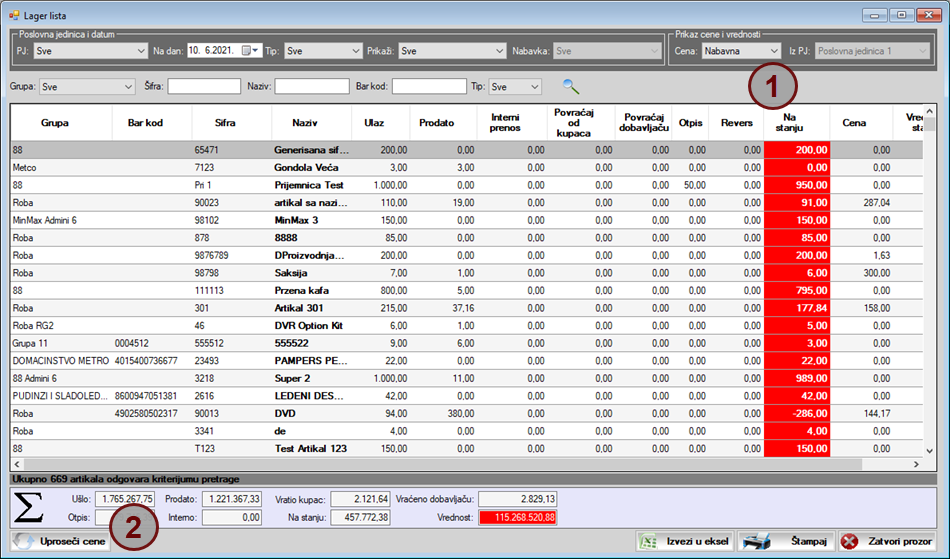
Task: Click the red -286,00 stock cell
Action: pos(797,413)
